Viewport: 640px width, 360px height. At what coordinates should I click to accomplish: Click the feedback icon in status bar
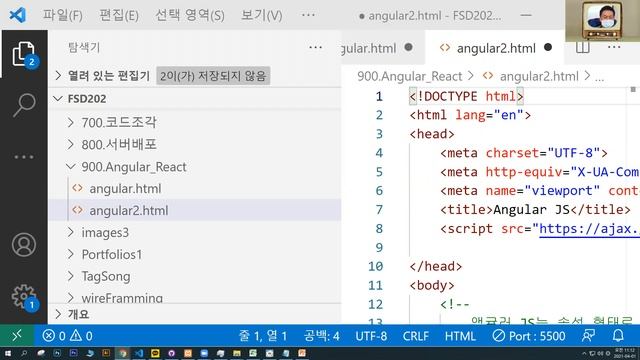(588, 336)
